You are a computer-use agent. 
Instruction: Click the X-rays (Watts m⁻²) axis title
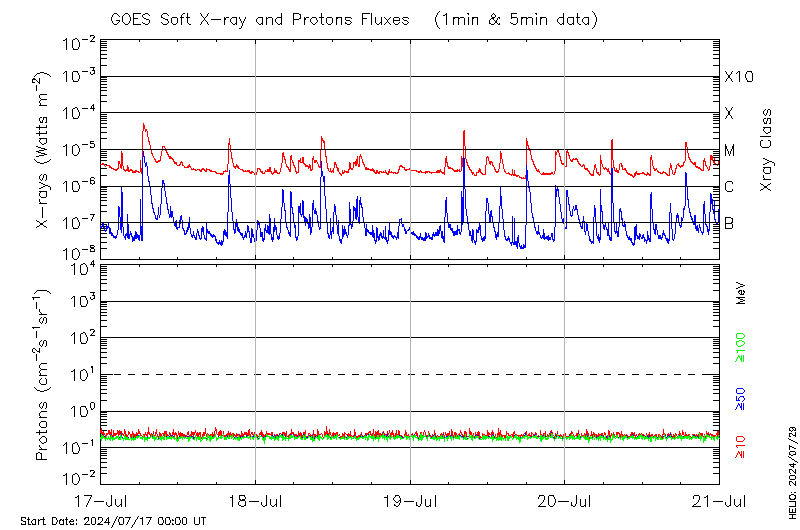(42, 150)
